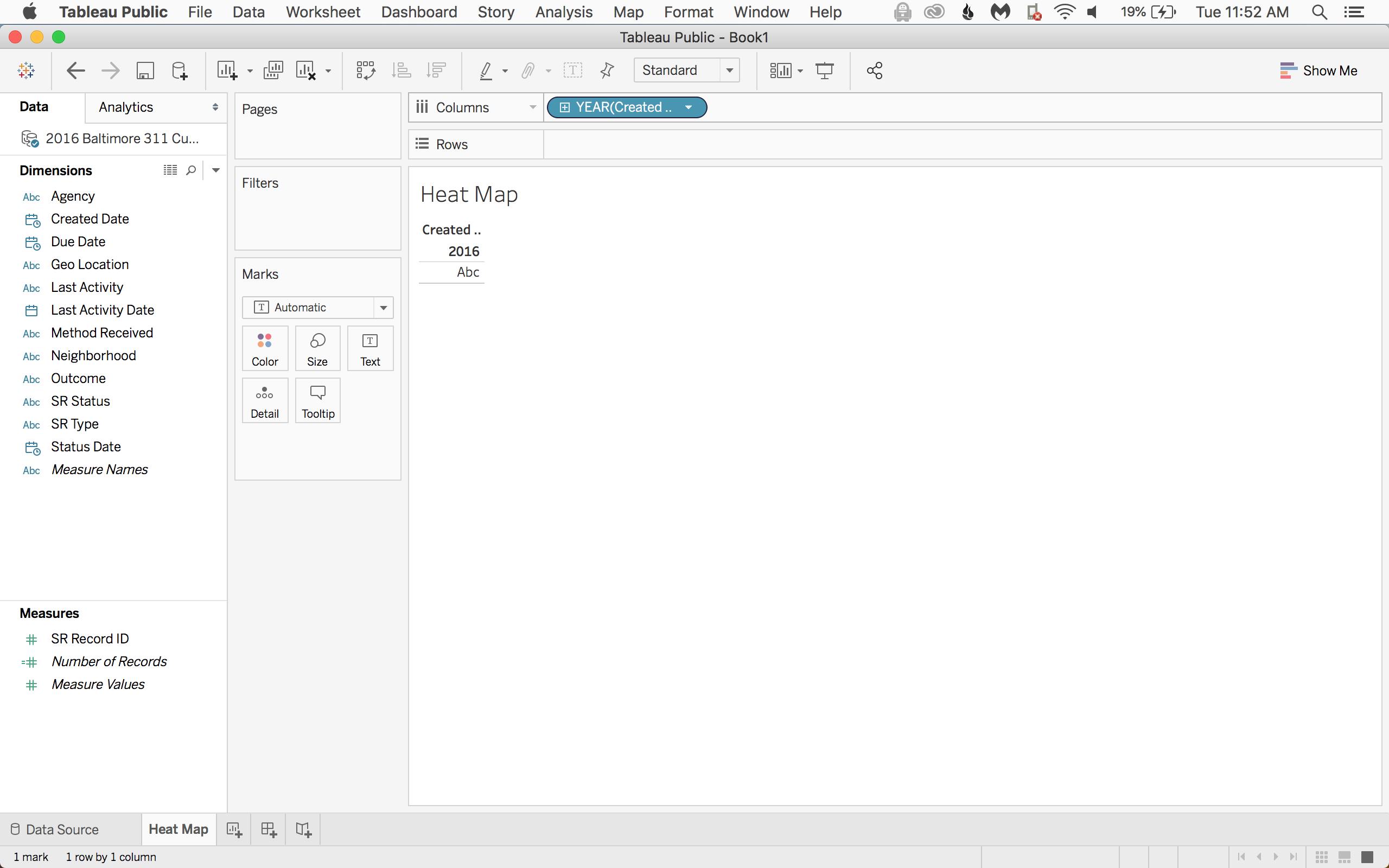Viewport: 1389px width, 868px height.
Task: Click the Color card in Marks
Action: pos(265,348)
